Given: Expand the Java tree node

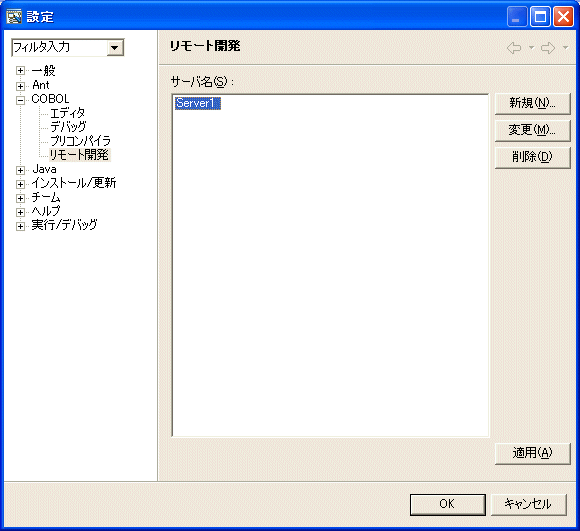Looking at the screenshot, I should pyautogui.click(x=20, y=170).
